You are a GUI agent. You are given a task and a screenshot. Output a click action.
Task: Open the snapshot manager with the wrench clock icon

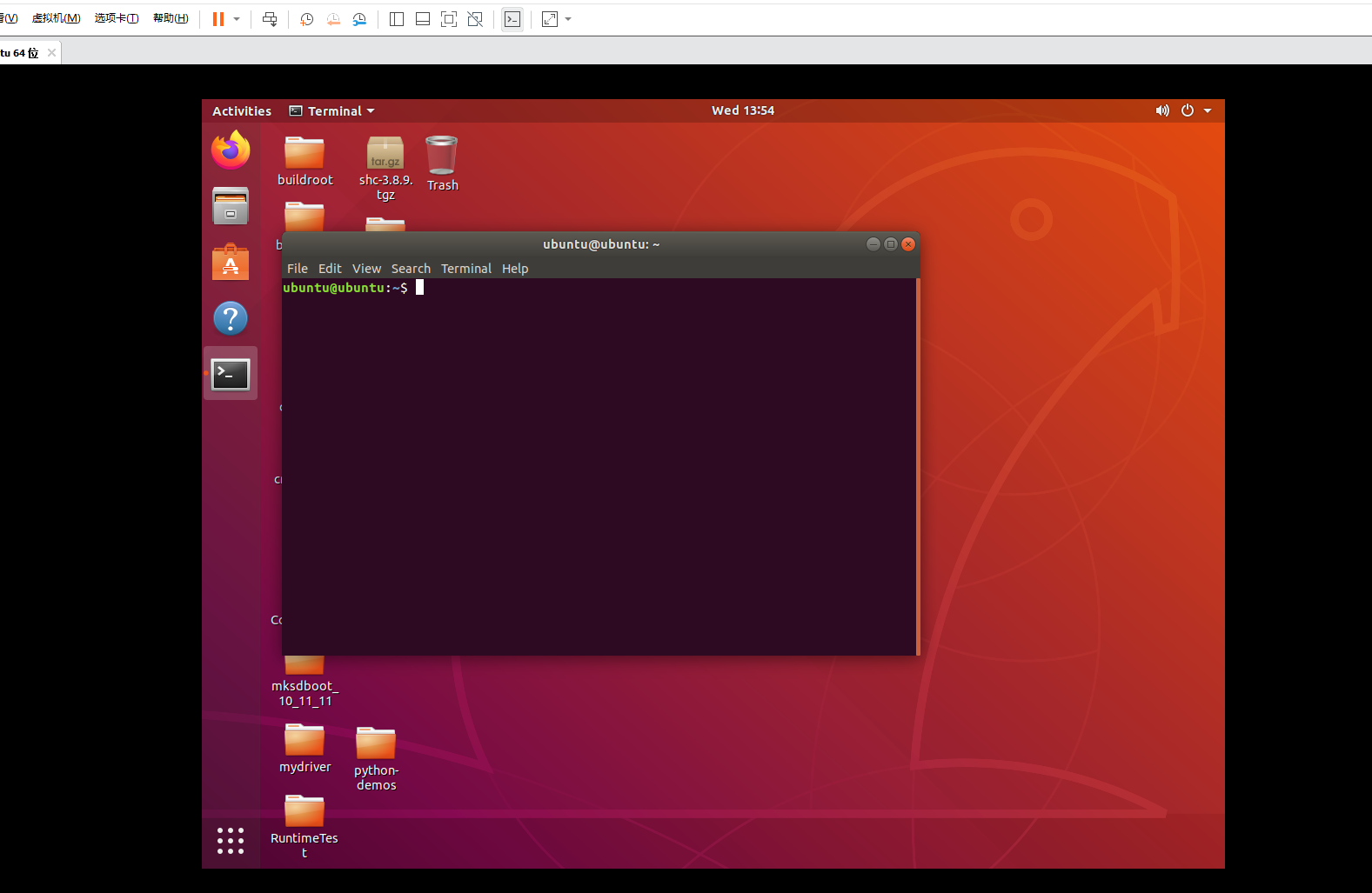[359, 19]
